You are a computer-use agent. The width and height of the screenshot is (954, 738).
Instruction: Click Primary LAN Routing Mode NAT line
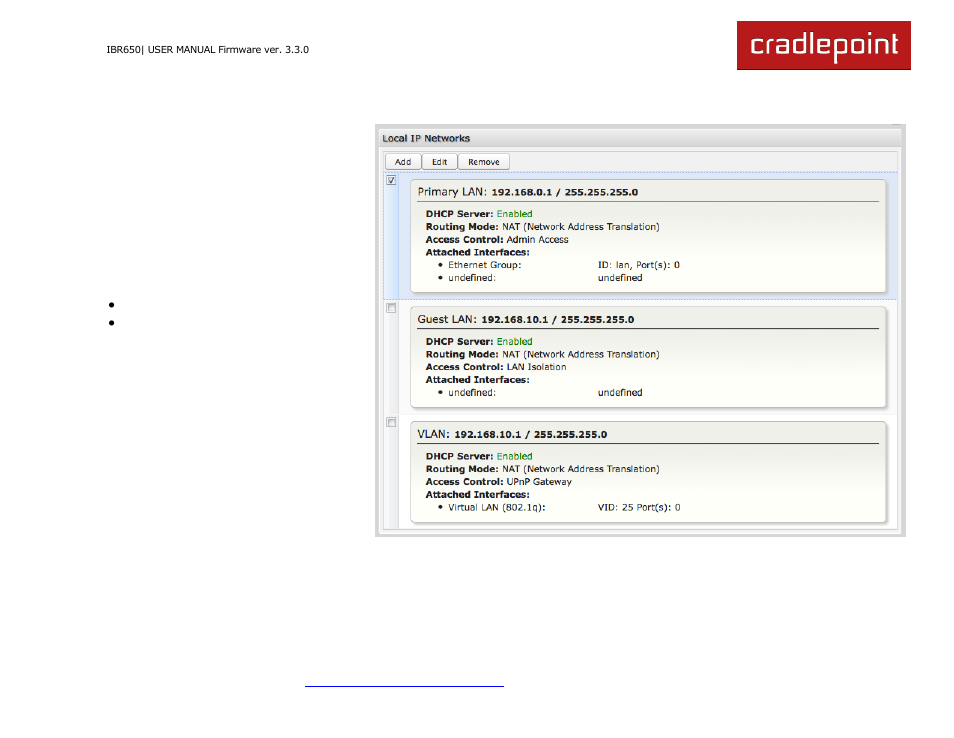542,227
